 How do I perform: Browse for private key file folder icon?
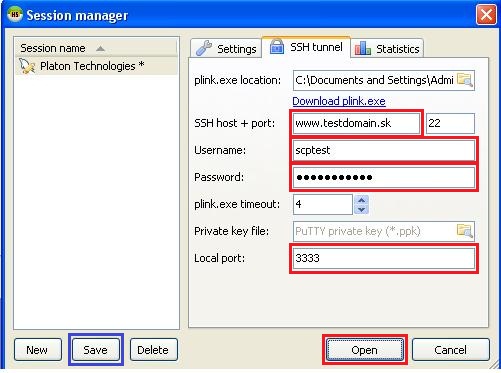(465, 231)
